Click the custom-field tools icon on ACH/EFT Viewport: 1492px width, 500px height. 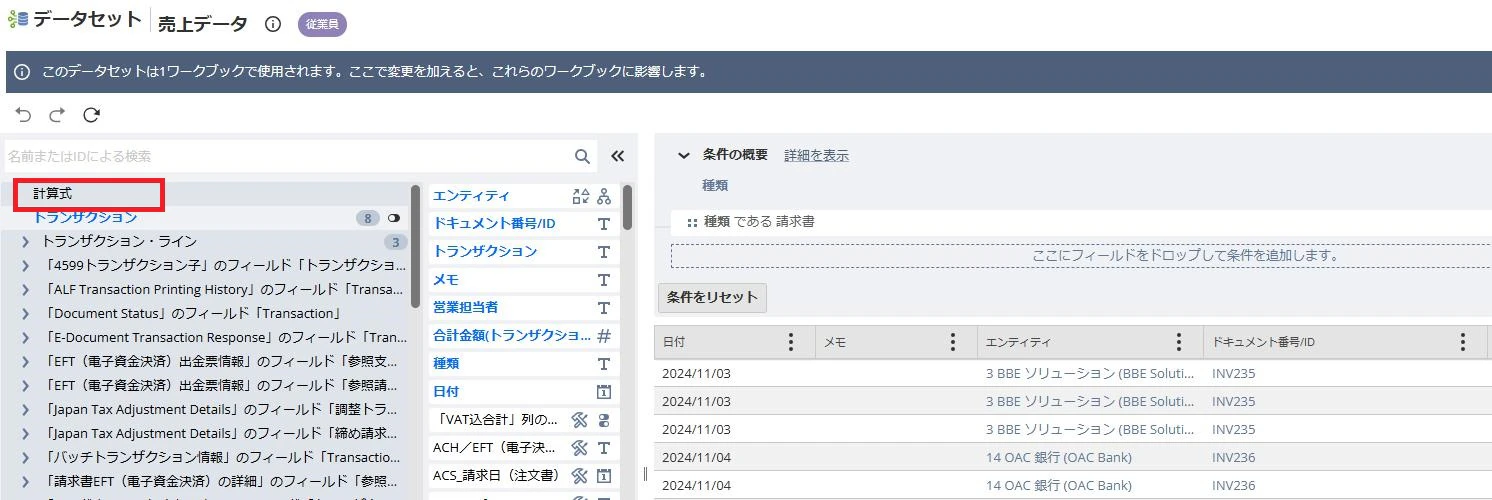pyautogui.click(x=579, y=448)
